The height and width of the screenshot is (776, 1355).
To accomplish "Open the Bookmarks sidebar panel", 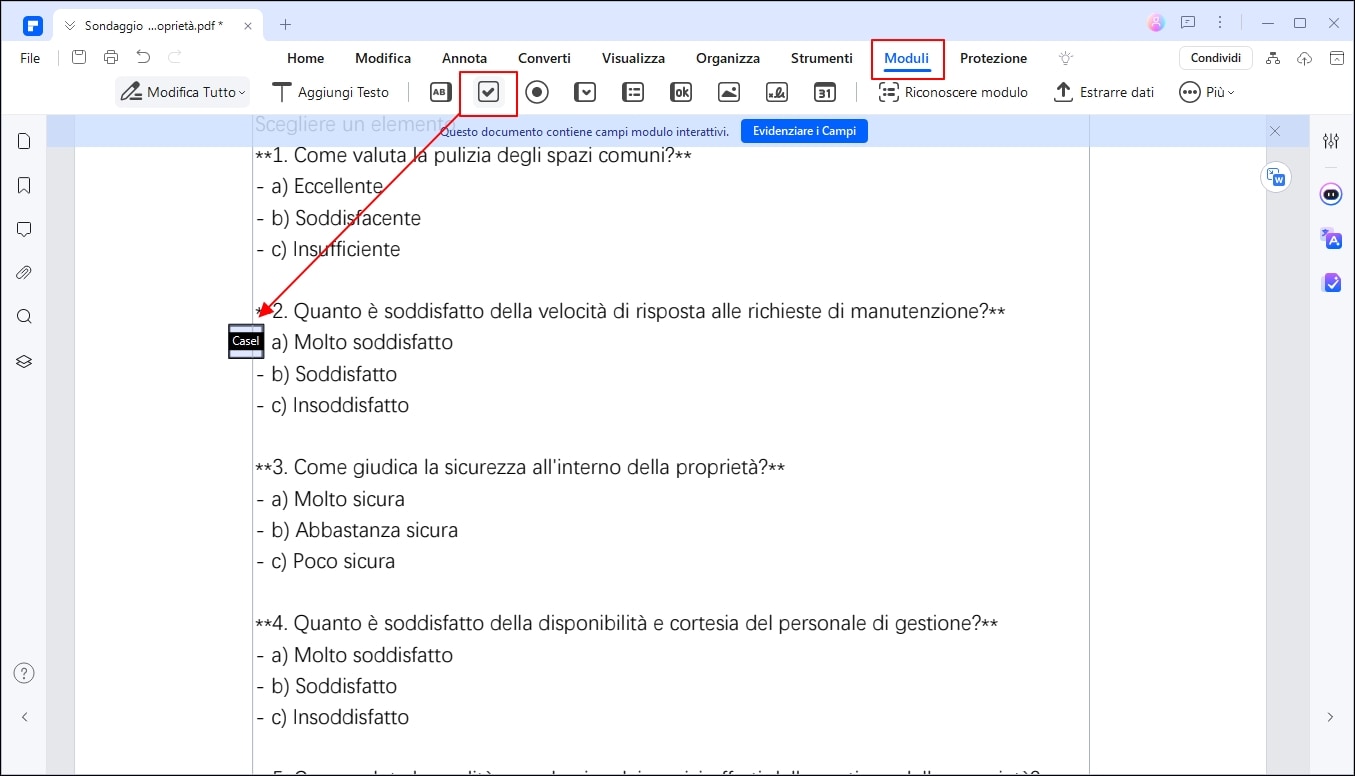I will pyautogui.click(x=25, y=185).
